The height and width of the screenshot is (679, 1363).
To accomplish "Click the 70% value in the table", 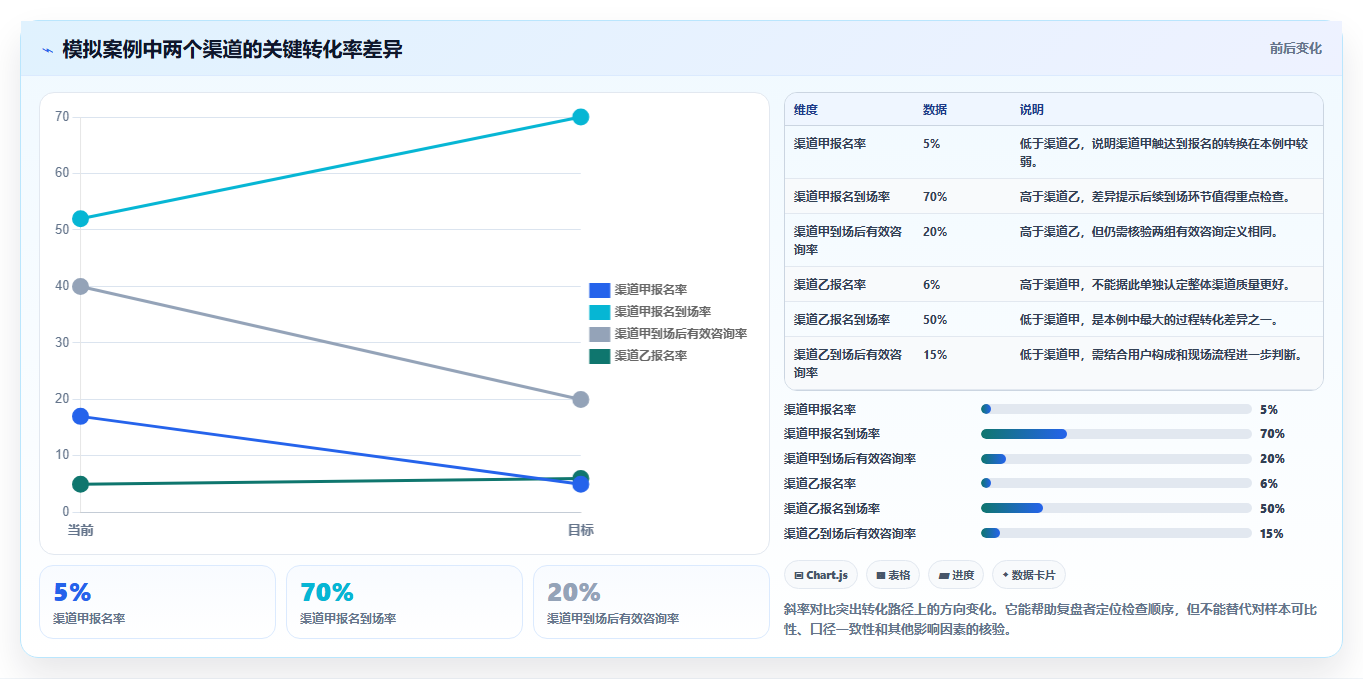I will pos(935,197).
